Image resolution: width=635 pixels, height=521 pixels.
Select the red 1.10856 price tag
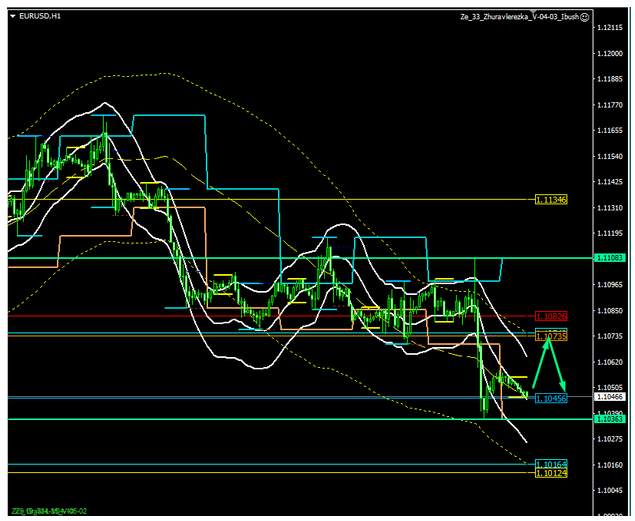pos(551,316)
